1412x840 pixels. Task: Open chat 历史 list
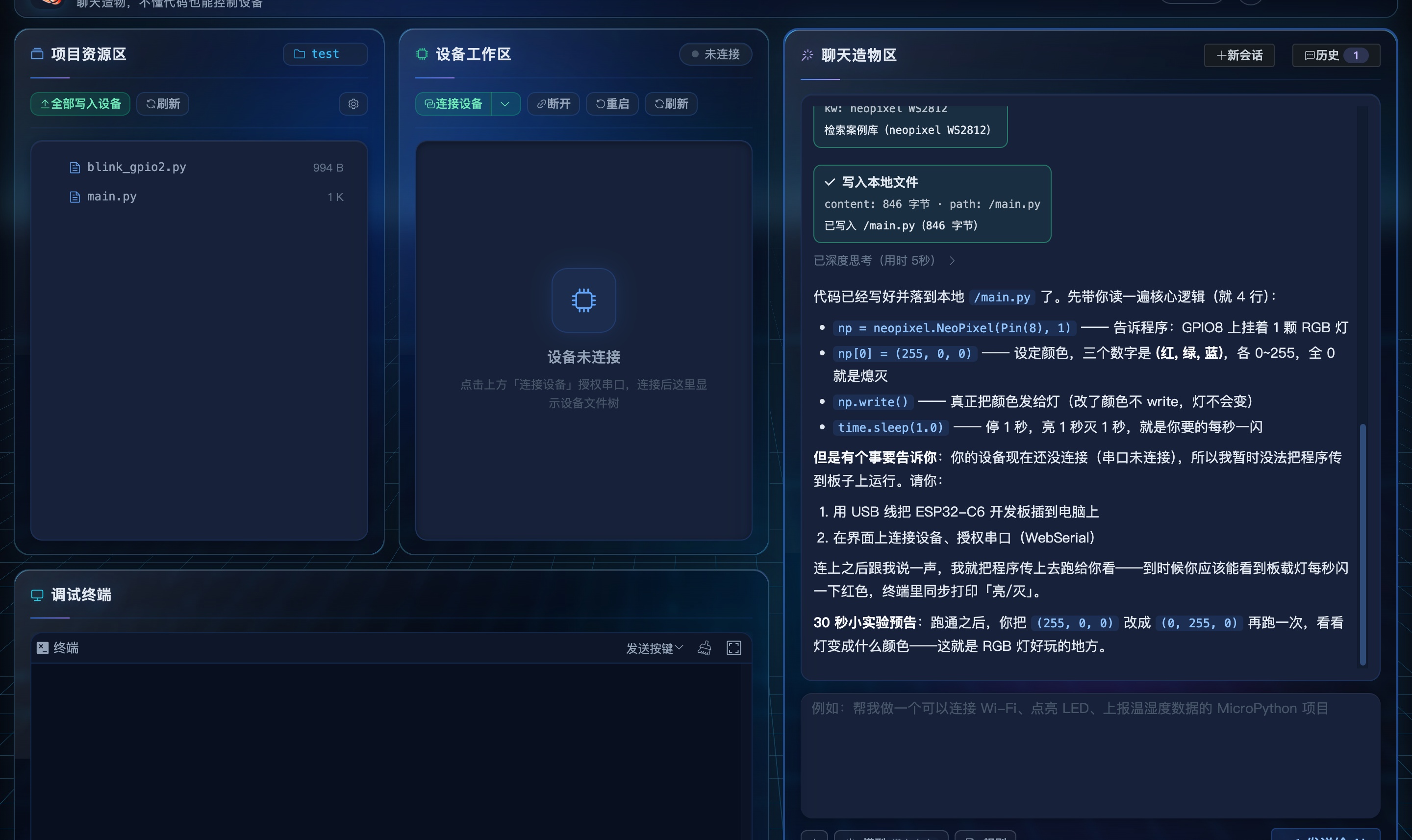1336,55
